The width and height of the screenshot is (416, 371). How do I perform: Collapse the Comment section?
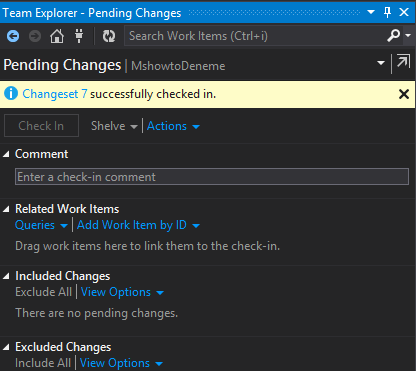click(x=6, y=154)
